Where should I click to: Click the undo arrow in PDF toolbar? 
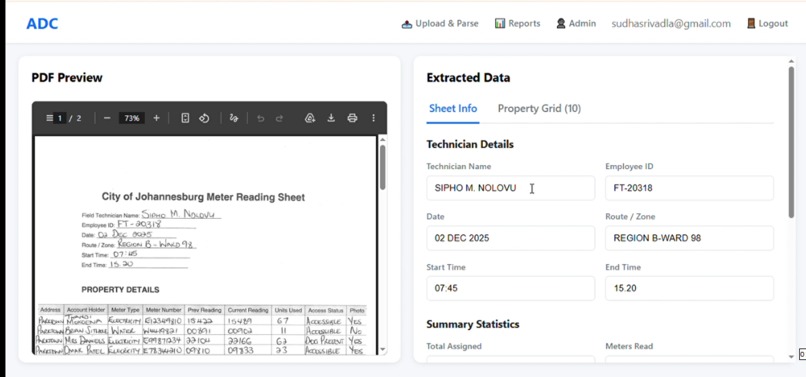tap(261, 118)
